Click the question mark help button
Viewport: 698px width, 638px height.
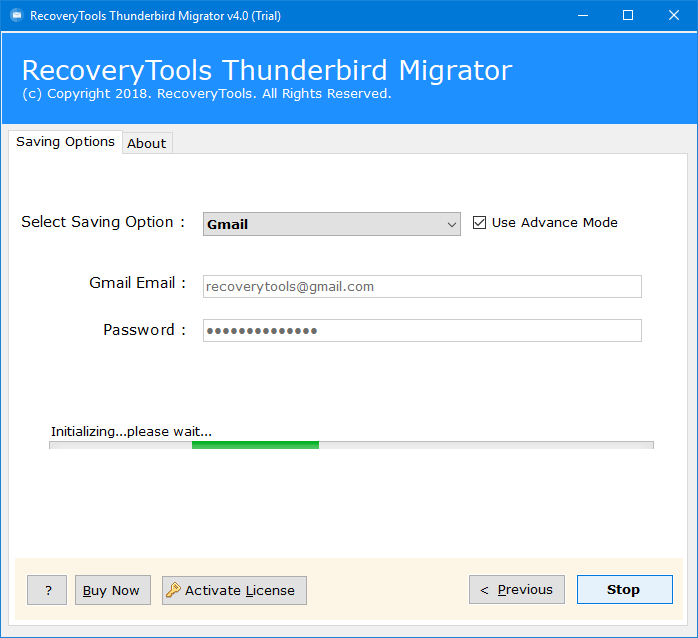47,590
